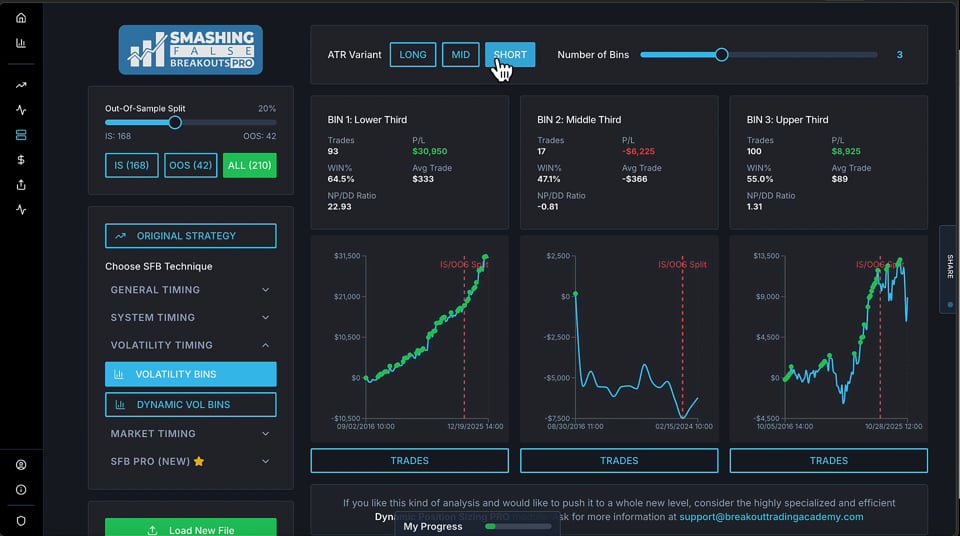
Task: Expand the Market Timing section
Action: (190, 434)
